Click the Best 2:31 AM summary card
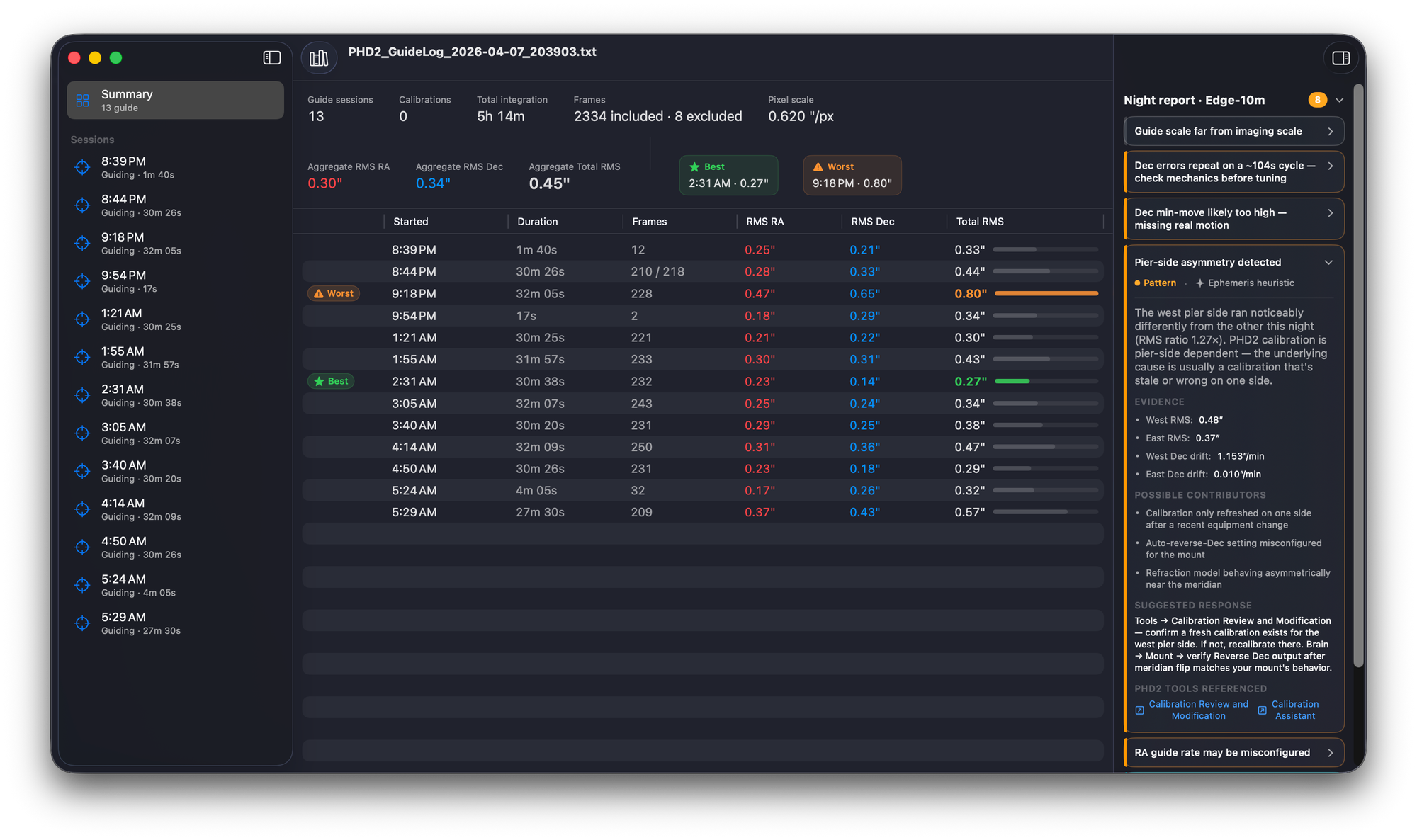This screenshot has height=840, width=1417. [728, 175]
